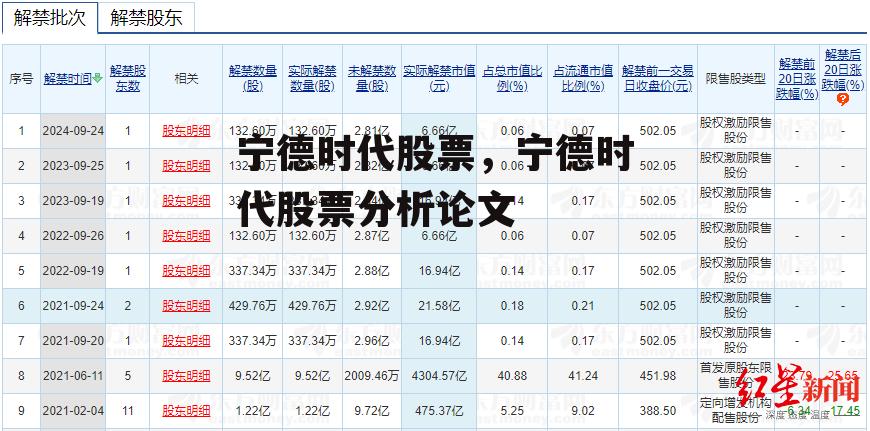Open 股东明细 for the 2021-06-11 row
Image resolution: width=870 pixels, height=431 pixels.
pyautogui.click(x=186, y=376)
